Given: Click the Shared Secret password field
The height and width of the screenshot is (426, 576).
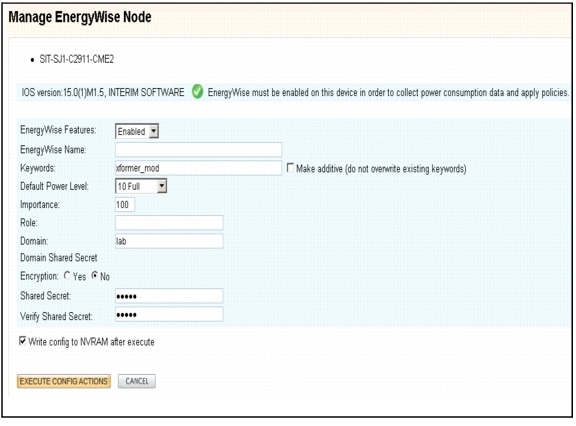Looking at the screenshot, I should click(x=169, y=296).
